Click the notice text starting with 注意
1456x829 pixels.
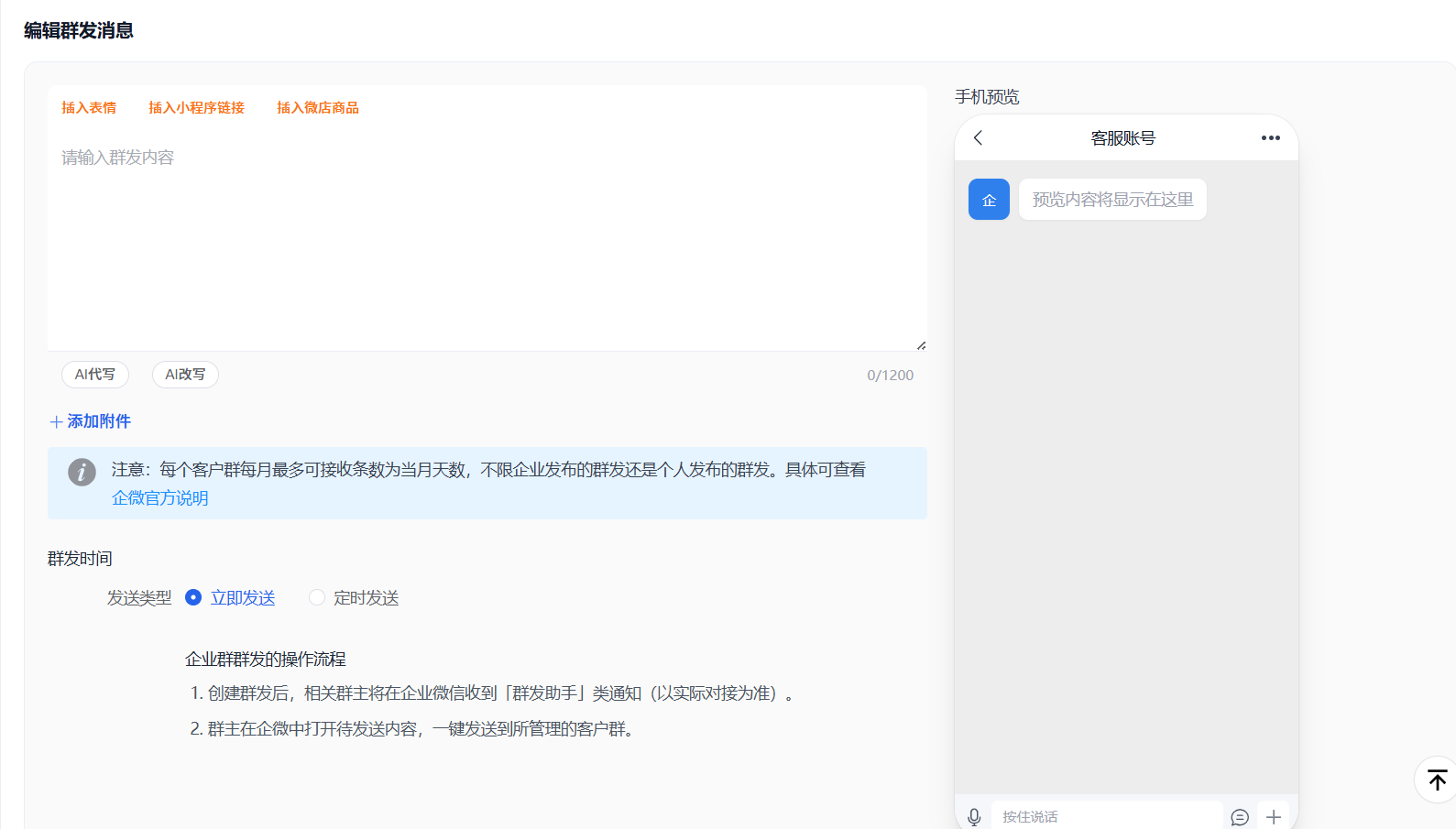pos(488,469)
